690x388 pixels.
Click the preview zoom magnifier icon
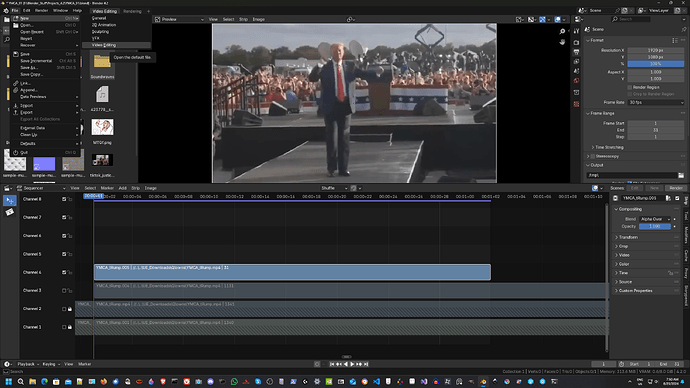coord(562,31)
